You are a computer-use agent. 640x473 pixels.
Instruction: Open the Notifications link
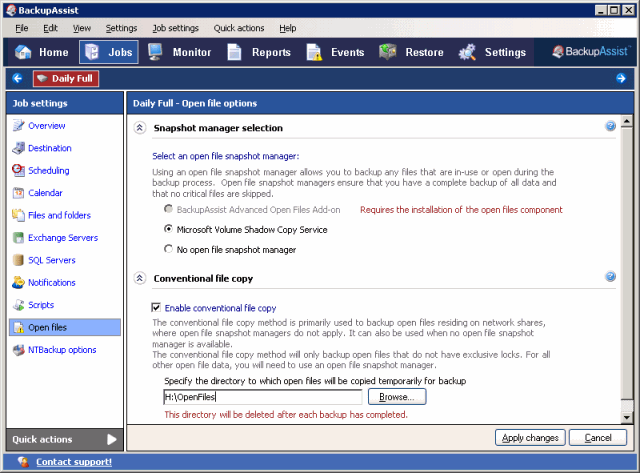tap(52, 282)
